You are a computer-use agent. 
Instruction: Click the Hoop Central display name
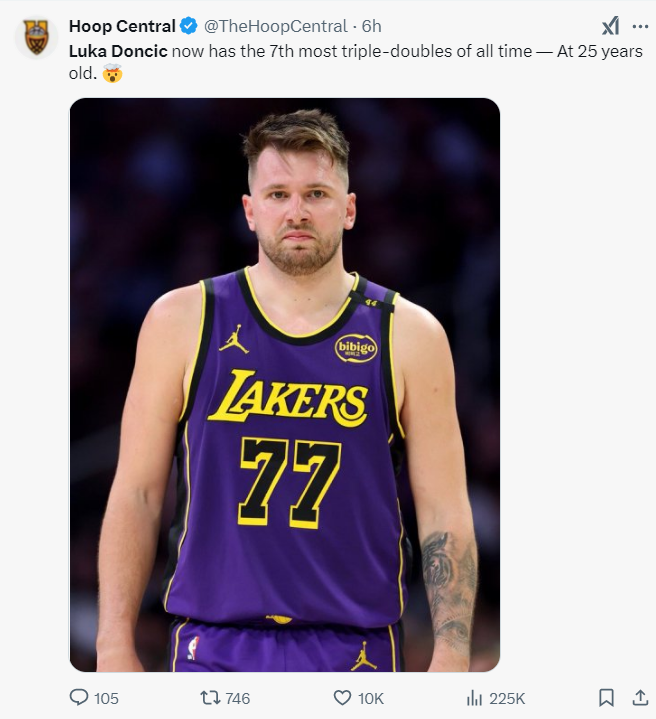[122, 26]
